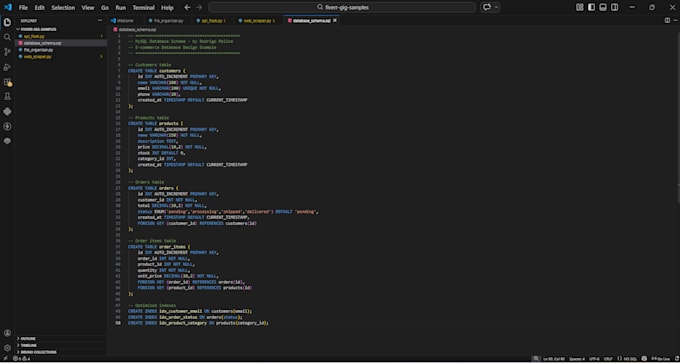Open the lightning bolt extension view

coord(7,126)
